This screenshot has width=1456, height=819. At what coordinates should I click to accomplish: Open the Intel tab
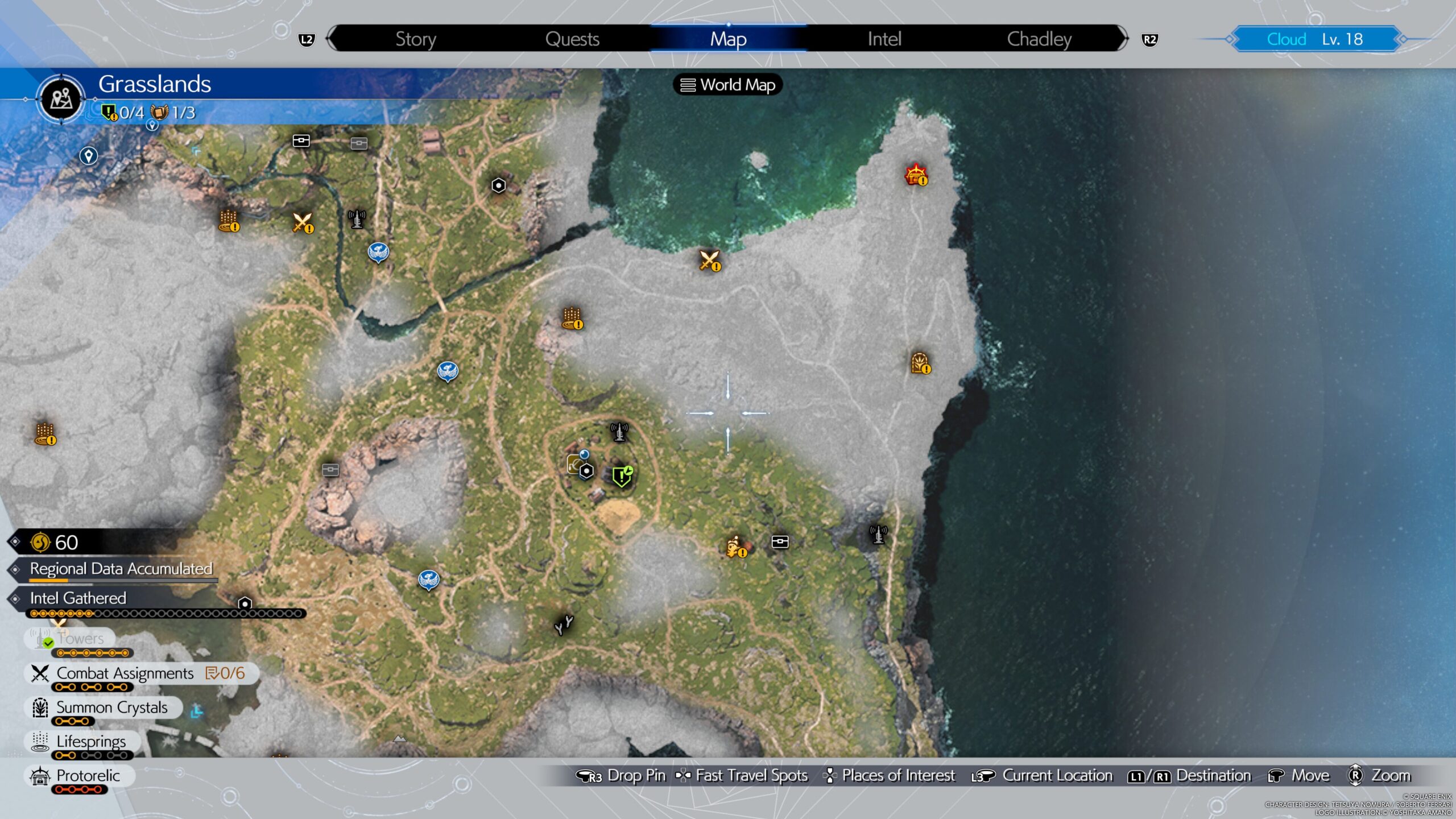pos(884,39)
